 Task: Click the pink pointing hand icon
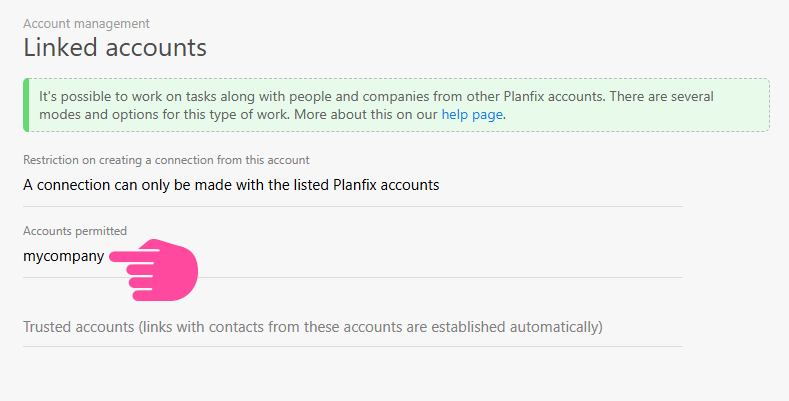pyautogui.click(x=160, y=269)
